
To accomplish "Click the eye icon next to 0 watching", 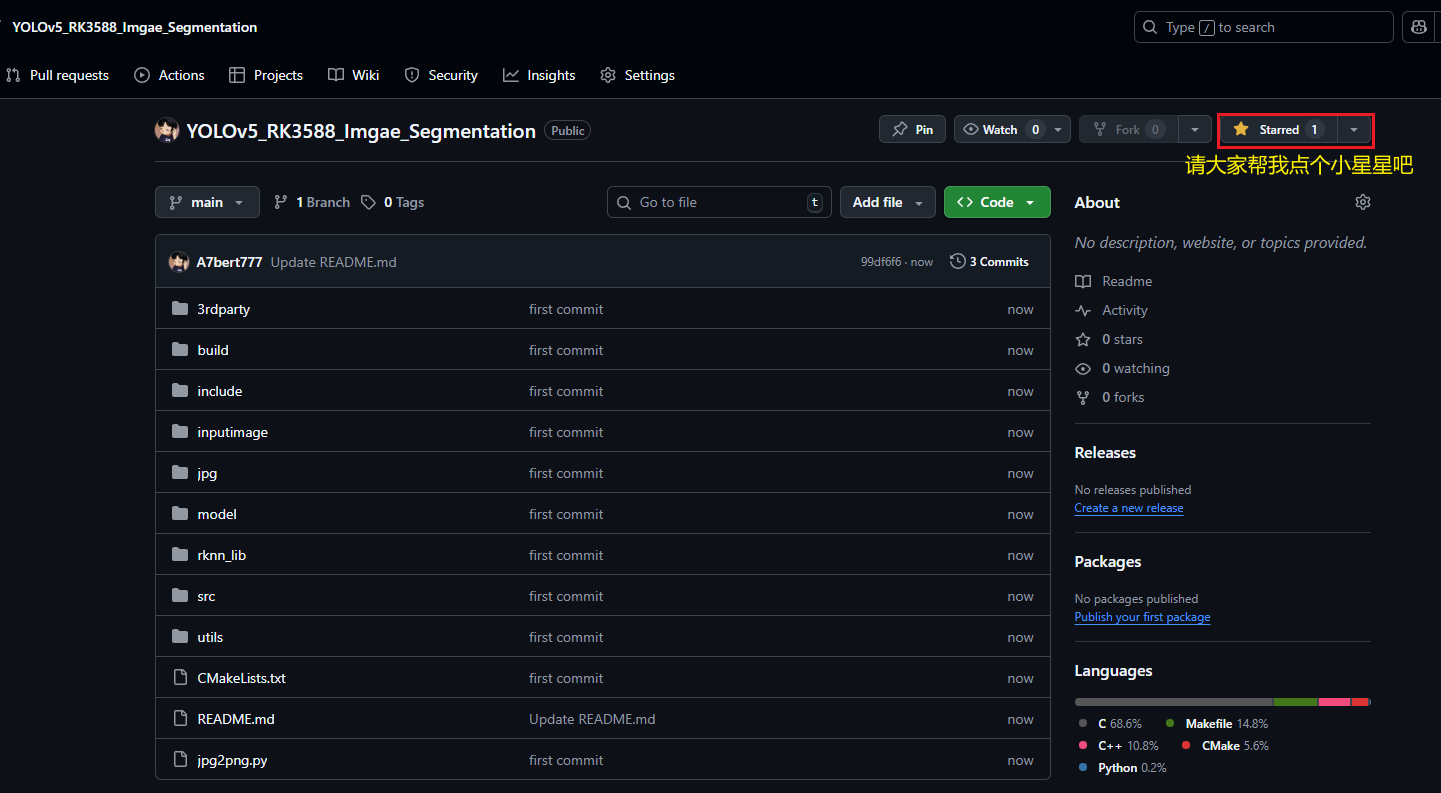I will 1083,369.
